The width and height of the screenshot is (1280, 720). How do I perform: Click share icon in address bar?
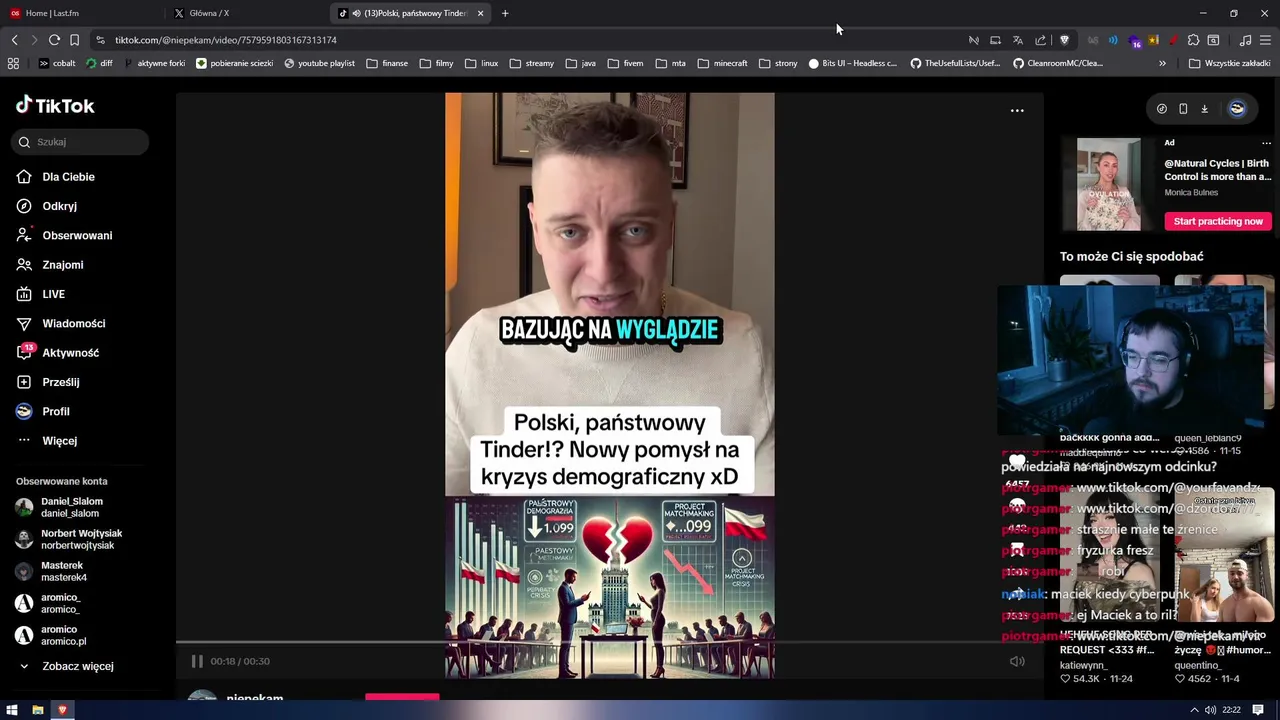(x=1040, y=40)
